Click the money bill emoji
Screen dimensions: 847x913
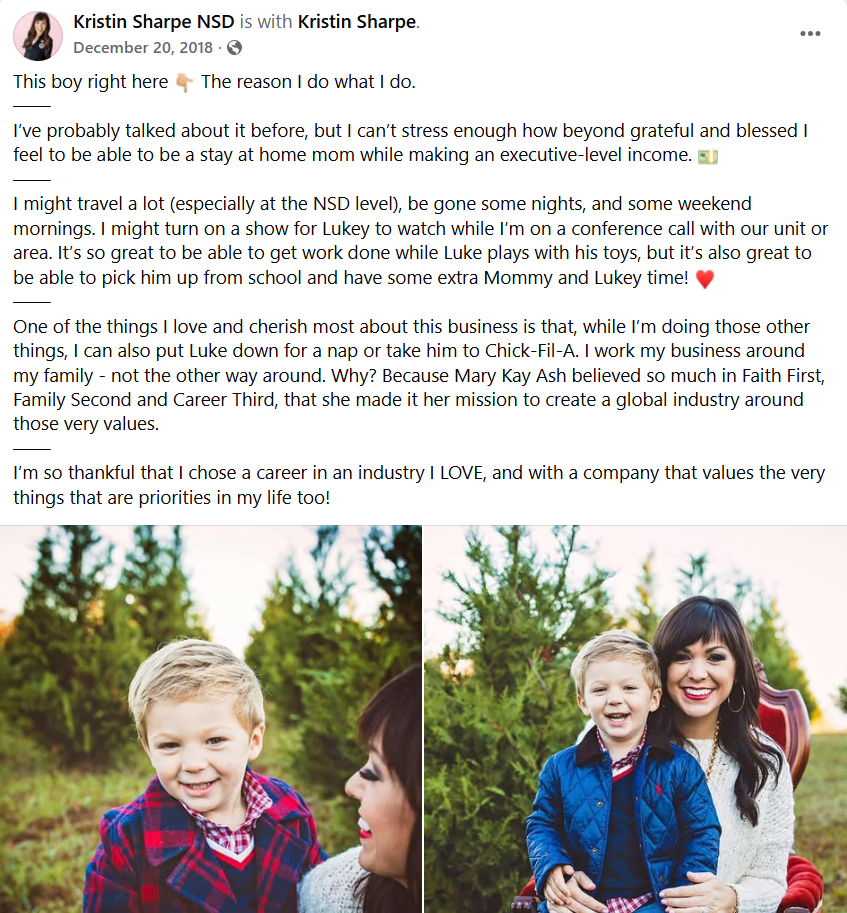708,156
